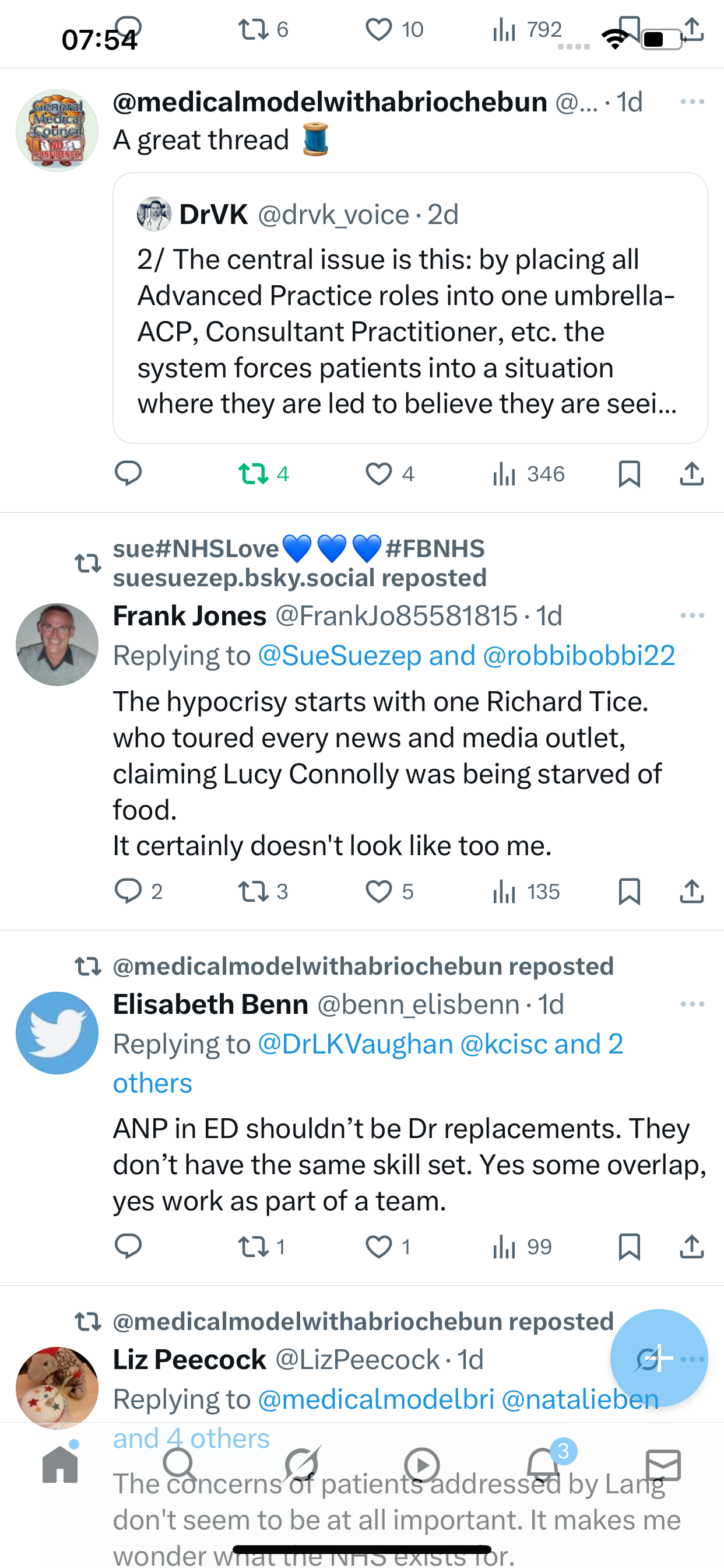Reply to Frank Jones's post
724x1568 pixels.
tap(128, 892)
